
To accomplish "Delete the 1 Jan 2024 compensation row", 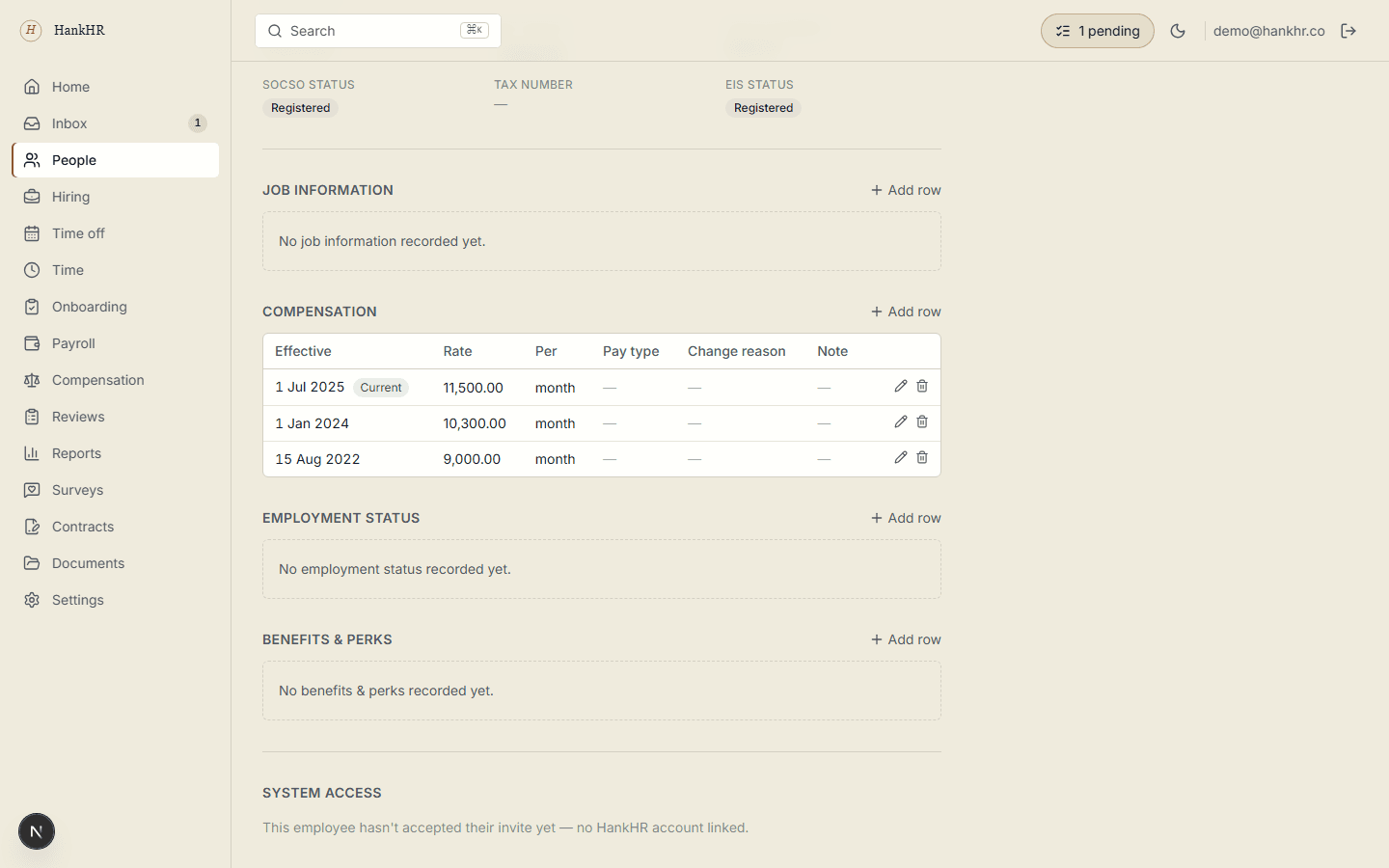I will click(922, 421).
